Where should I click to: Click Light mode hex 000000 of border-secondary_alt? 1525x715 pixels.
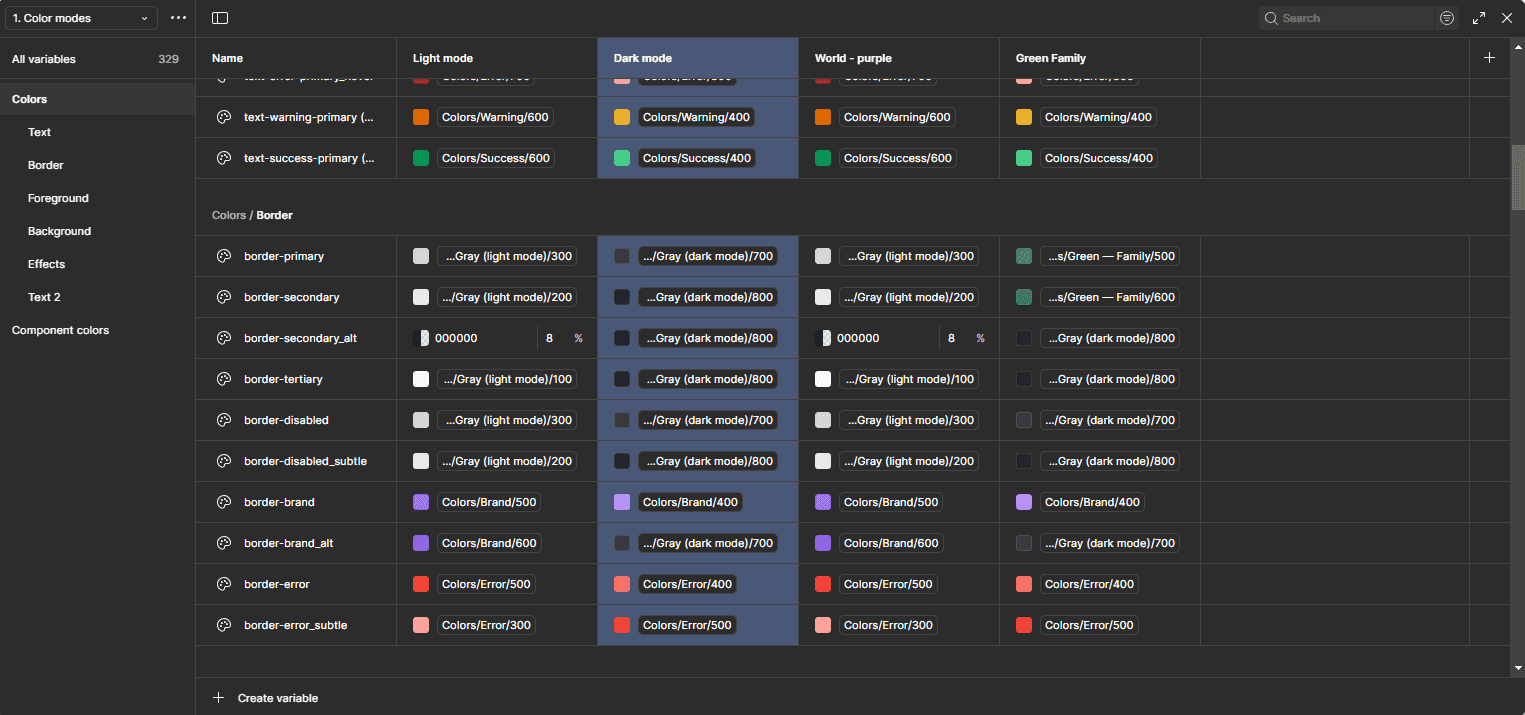click(456, 338)
